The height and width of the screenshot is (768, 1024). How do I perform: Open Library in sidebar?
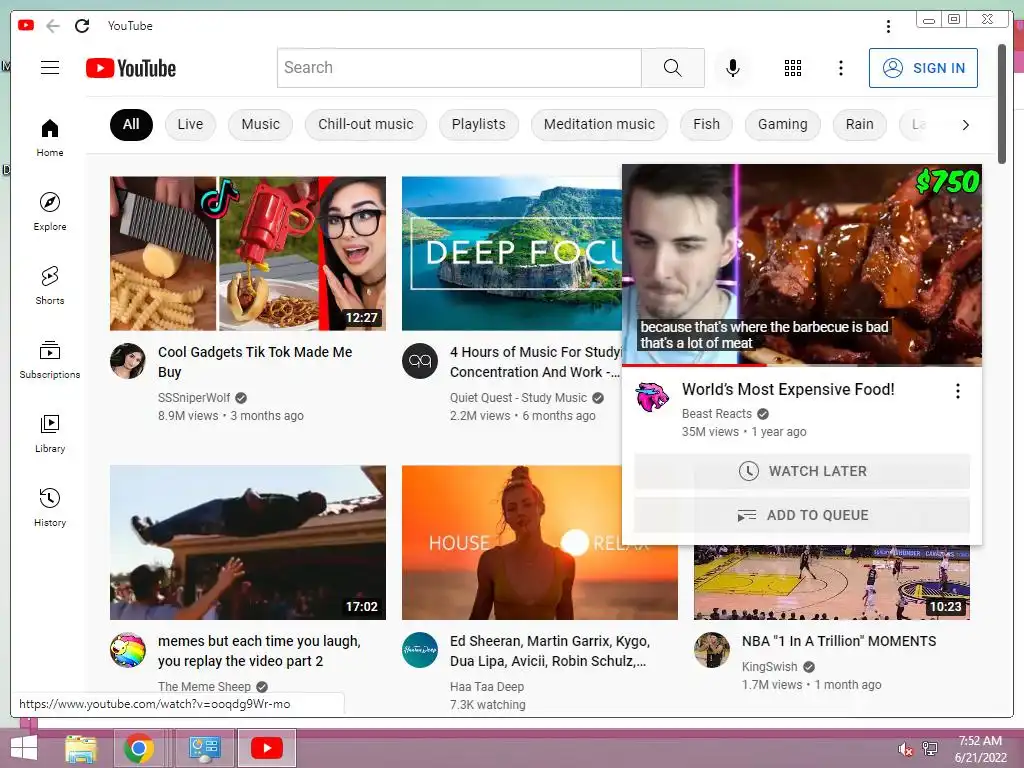point(50,434)
